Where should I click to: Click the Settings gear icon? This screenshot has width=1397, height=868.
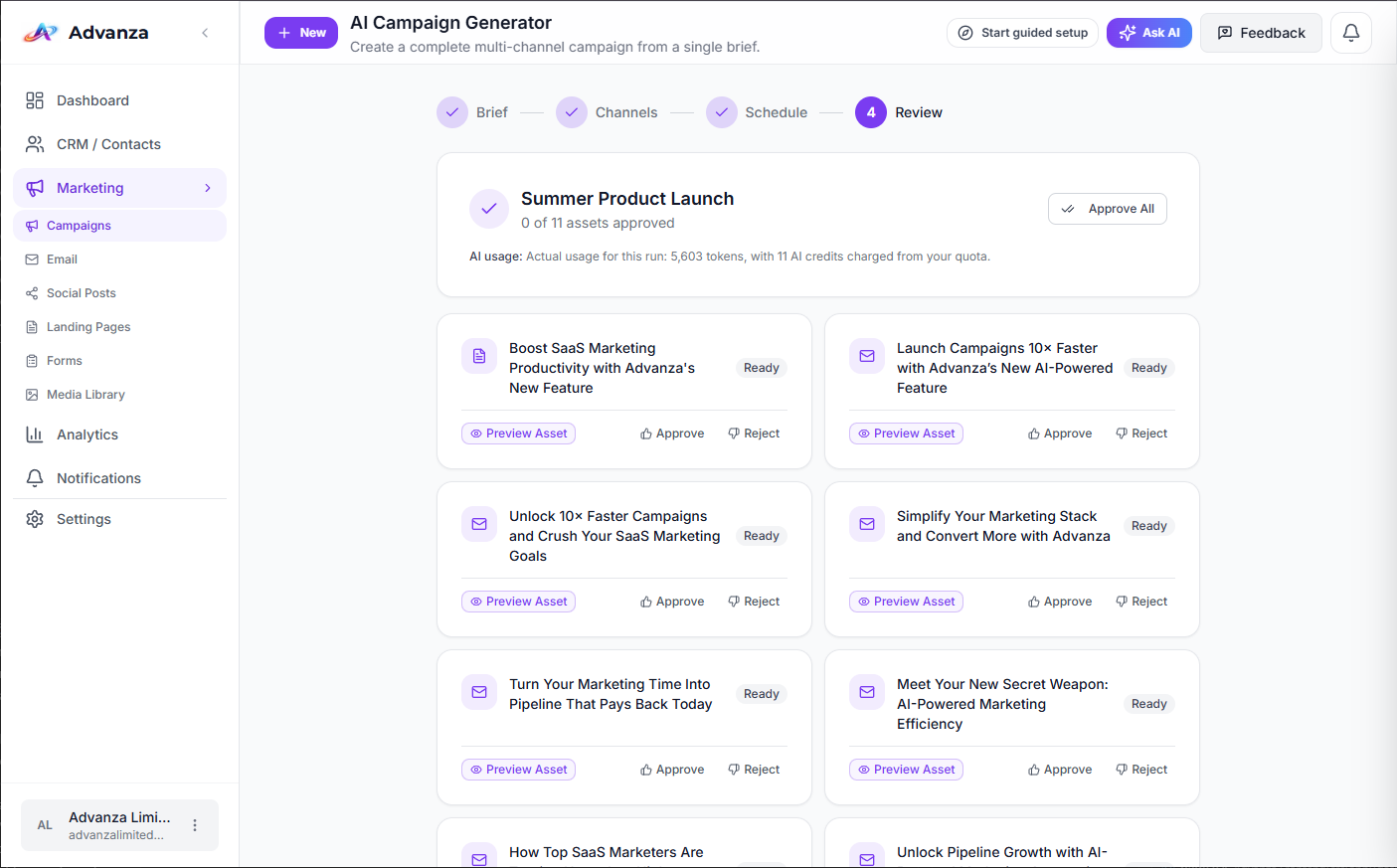[x=35, y=519]
